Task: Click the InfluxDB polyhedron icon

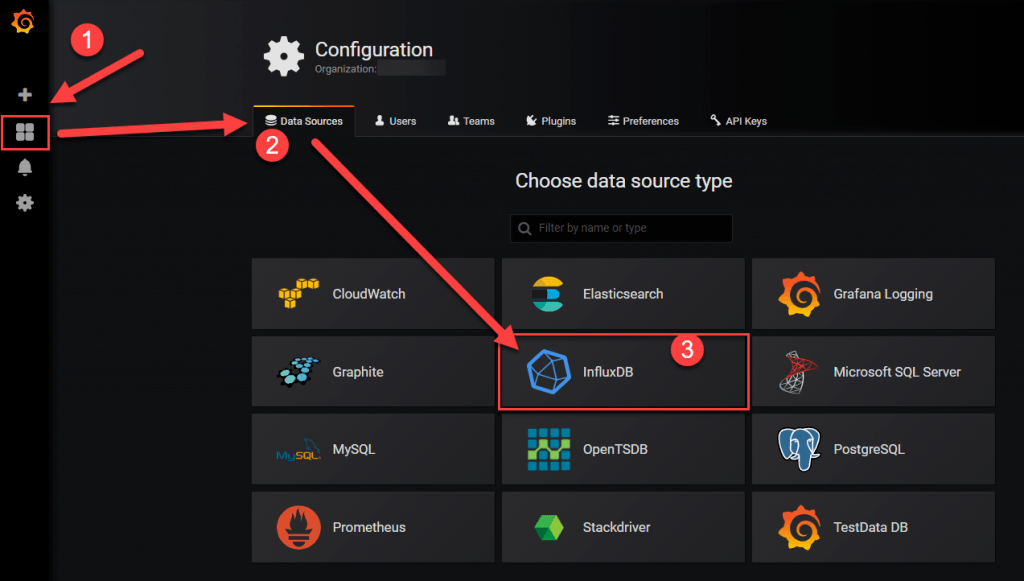Action: 549,371
